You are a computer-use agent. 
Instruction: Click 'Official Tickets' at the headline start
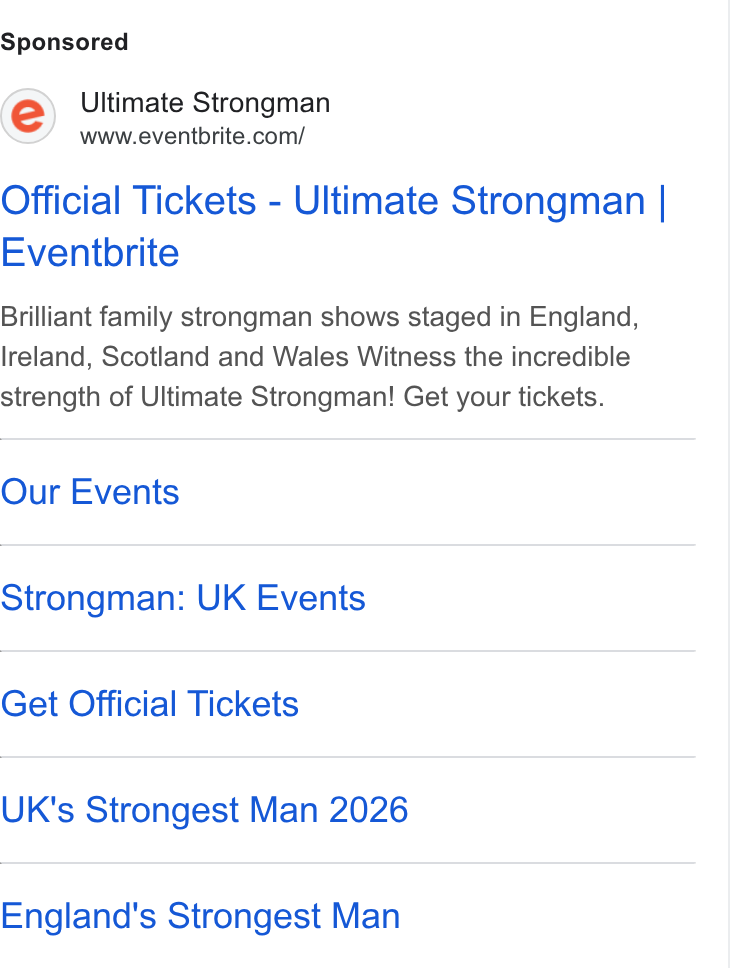coord(128,201)
